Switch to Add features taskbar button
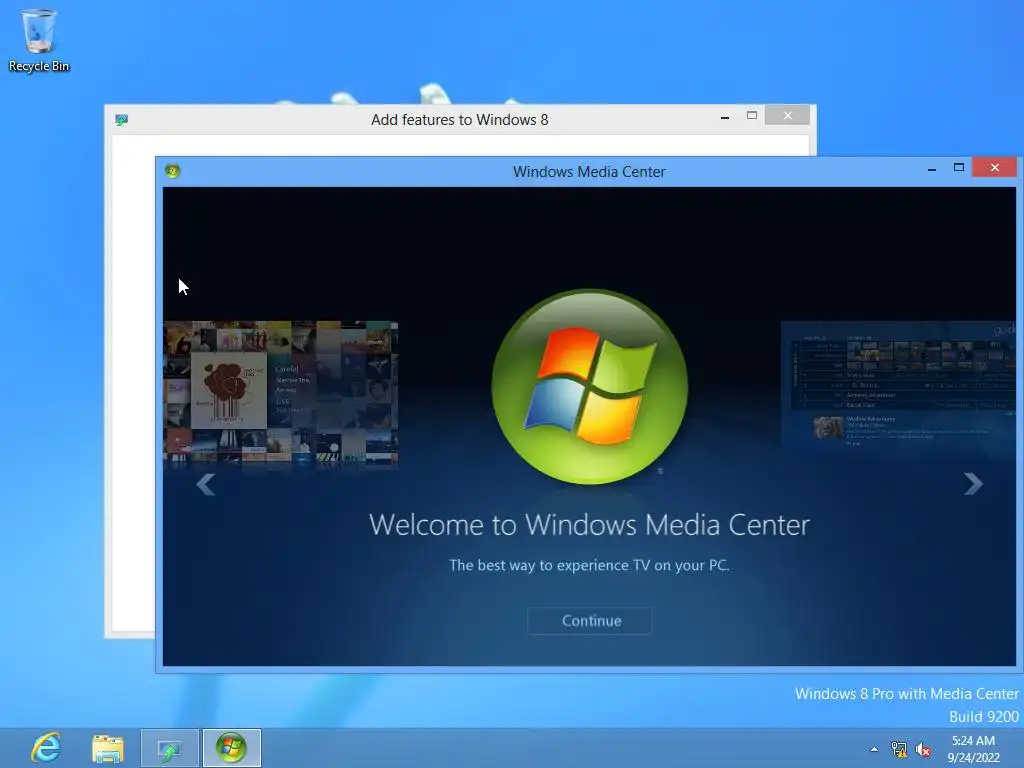 (170, 748)
